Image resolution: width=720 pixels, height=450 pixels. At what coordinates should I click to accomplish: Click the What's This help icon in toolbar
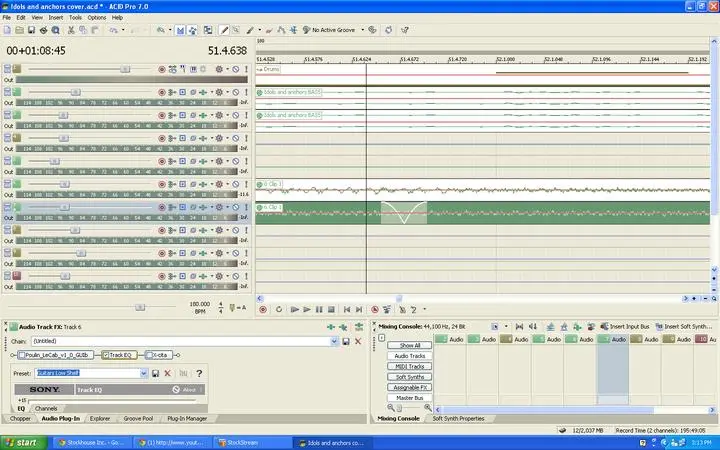(x=405, y=30)
